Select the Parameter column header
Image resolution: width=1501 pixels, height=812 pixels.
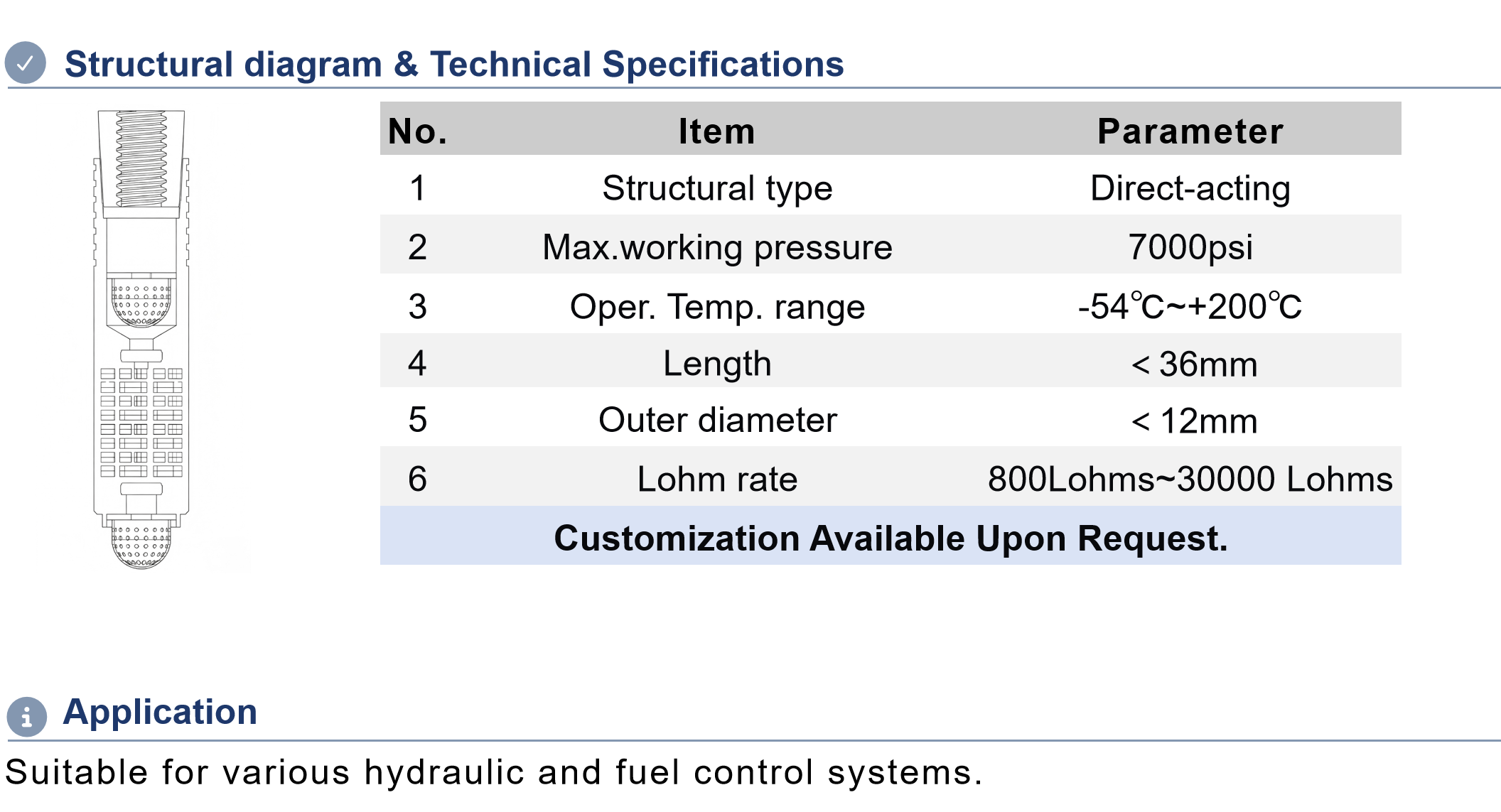click(1190, 131)
